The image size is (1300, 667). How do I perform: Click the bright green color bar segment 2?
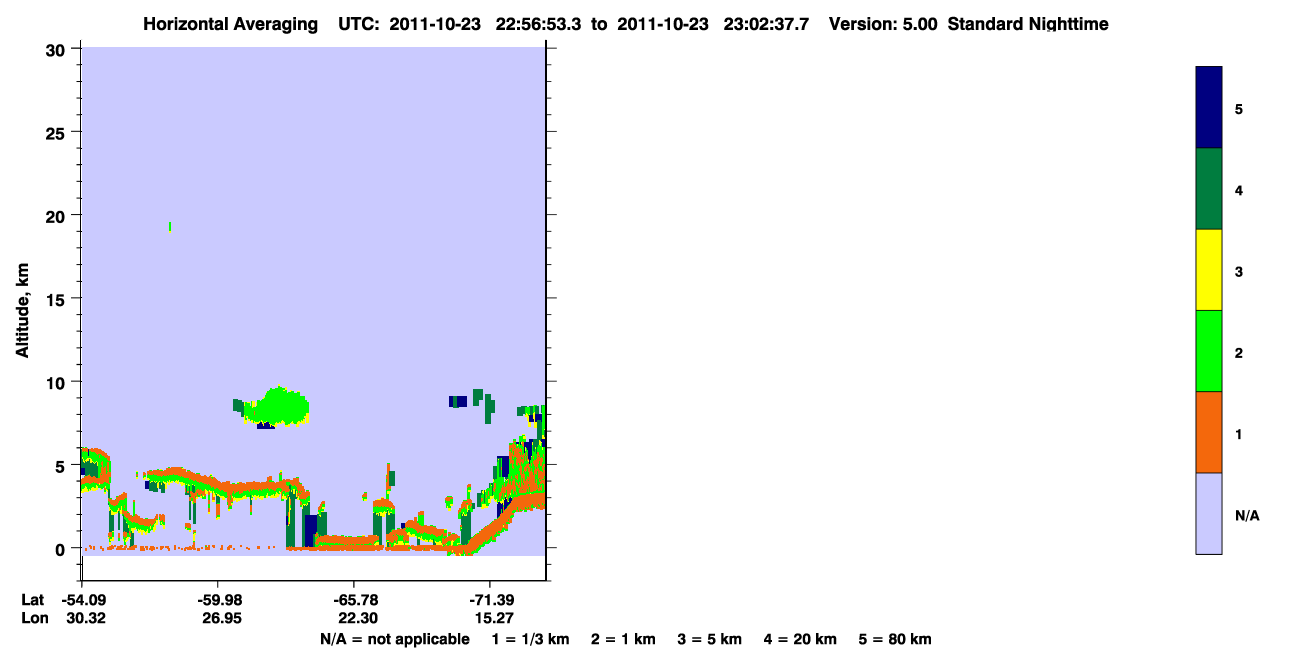(1209, 351)
